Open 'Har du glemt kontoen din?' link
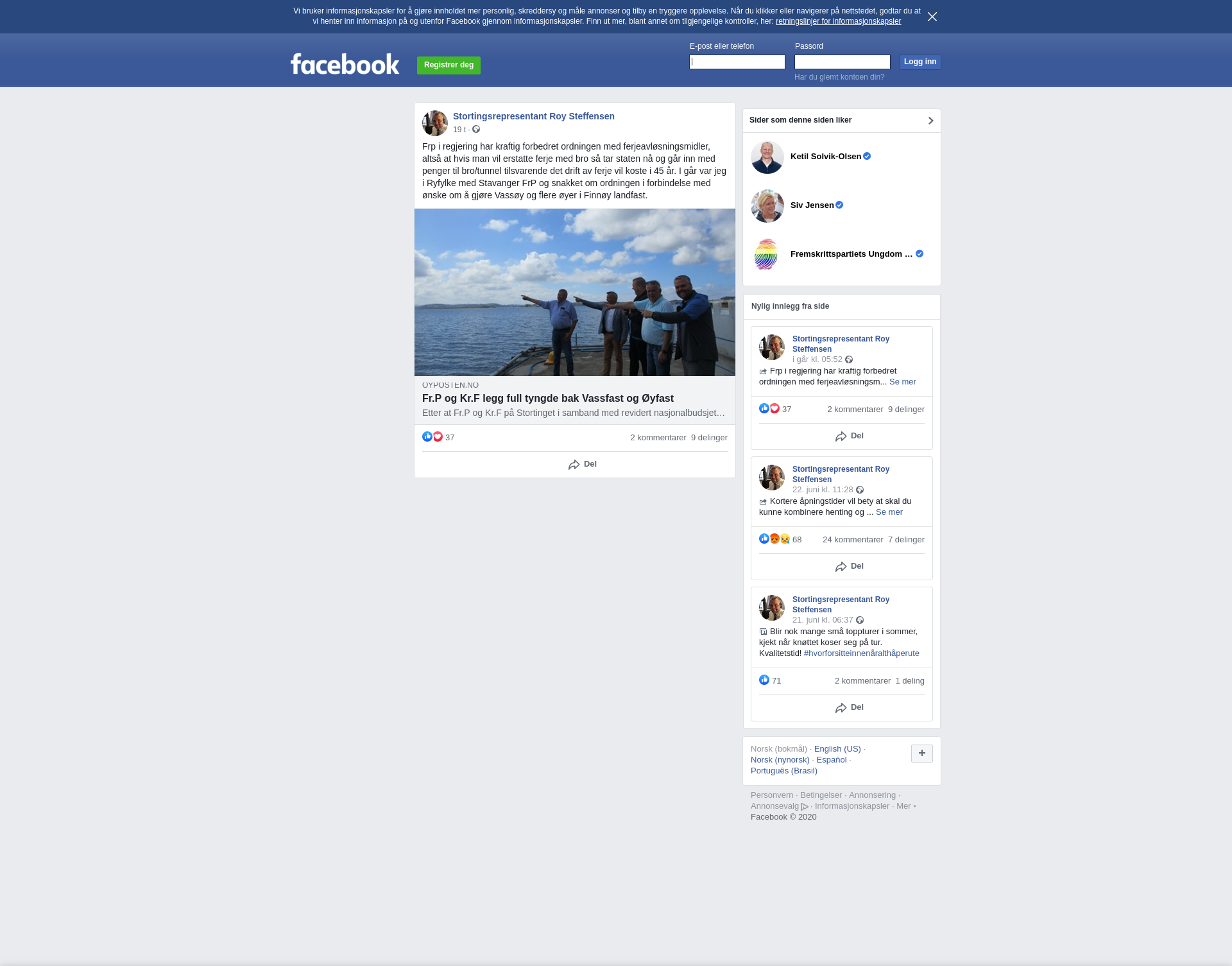This screenshot has height=966, width=1232. 839,77
